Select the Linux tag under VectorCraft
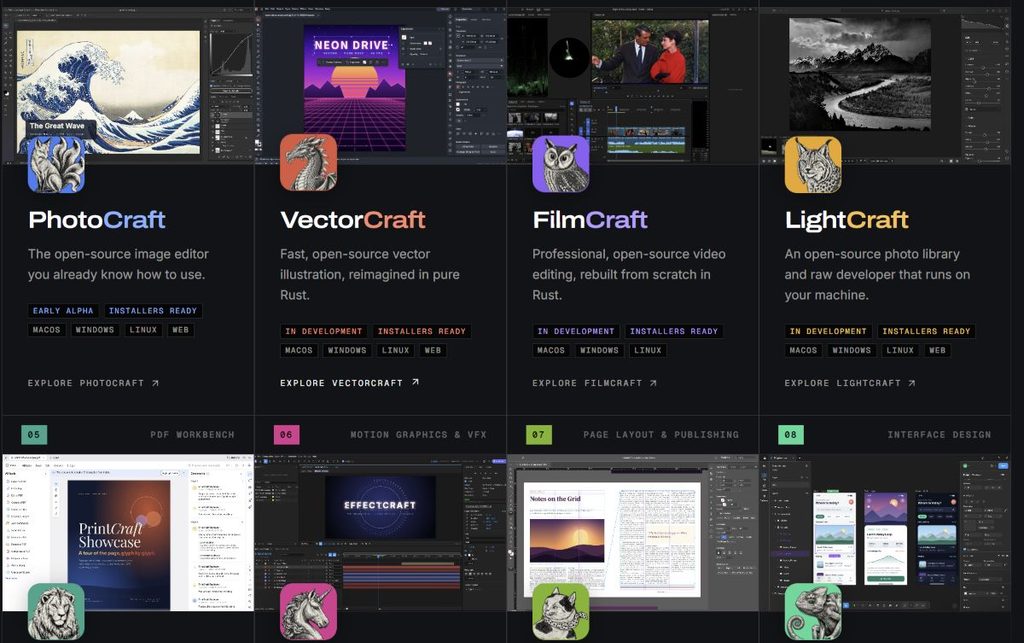This screenshot has width=1024, height=643. point(395,350)
